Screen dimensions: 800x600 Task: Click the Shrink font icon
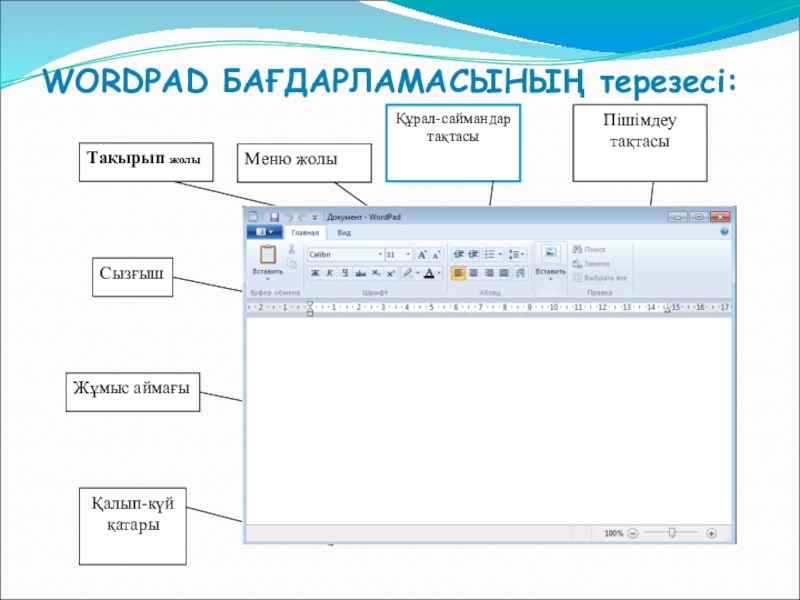pos(436,255)
